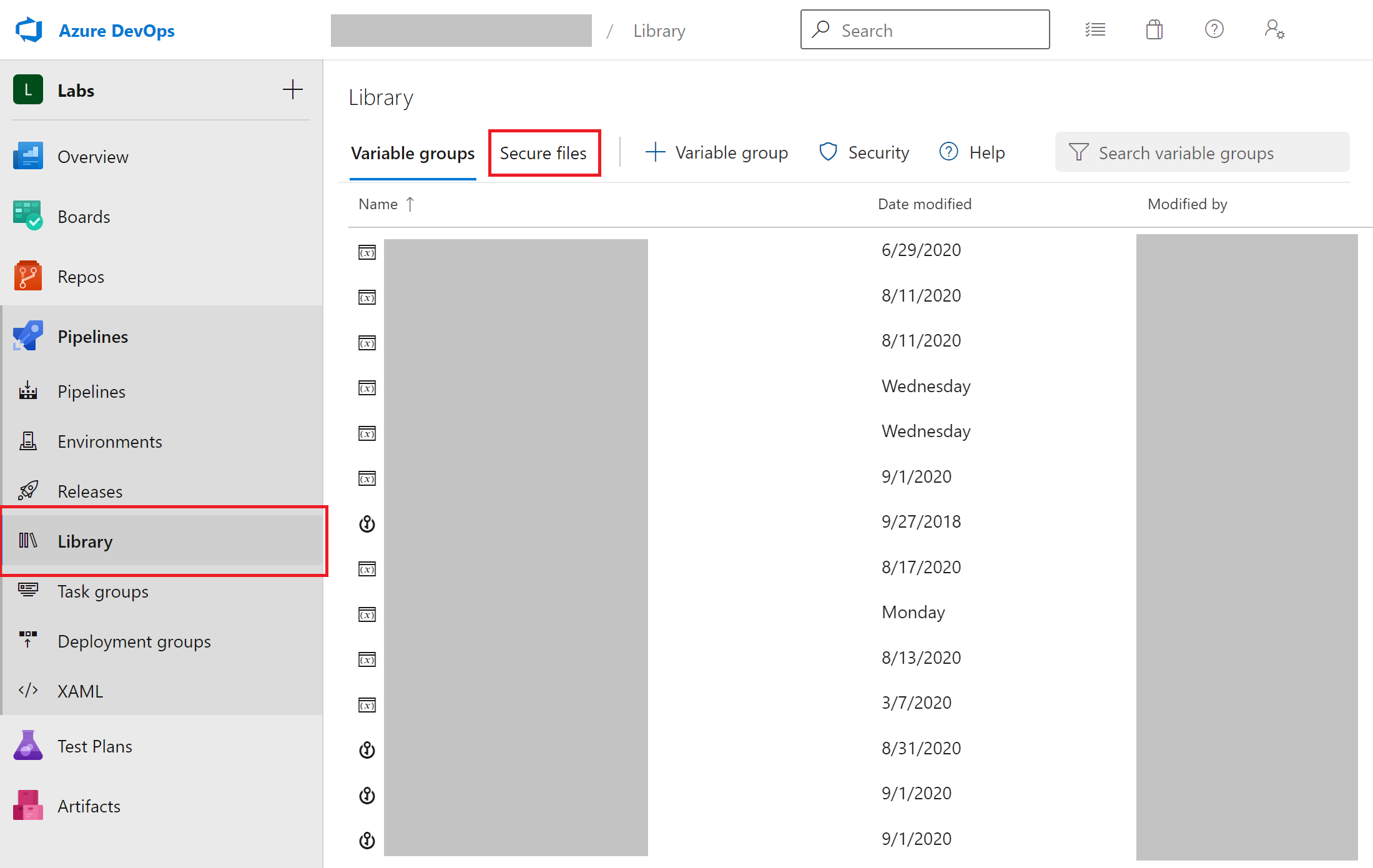Click the Shopping bag icon in top toolbar
Image resolution: width=1373 pixels, height=868 pixels.
click(1154, 29)
